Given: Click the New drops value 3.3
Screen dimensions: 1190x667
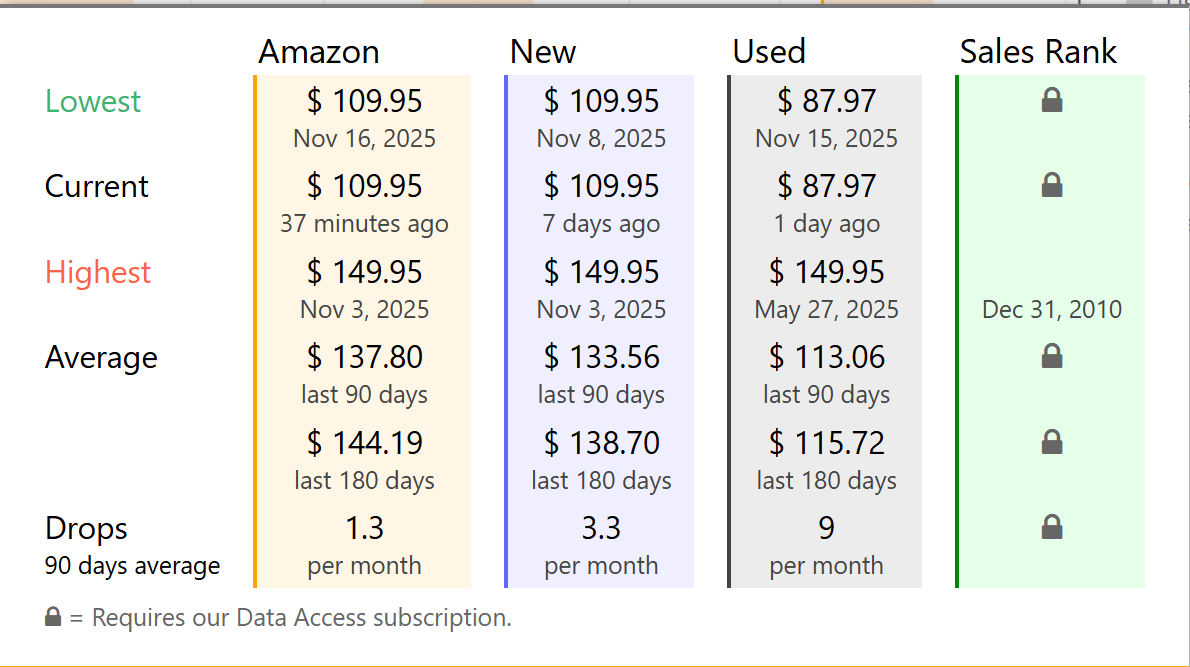Looking at the screenshot, I should coord(601,528).
